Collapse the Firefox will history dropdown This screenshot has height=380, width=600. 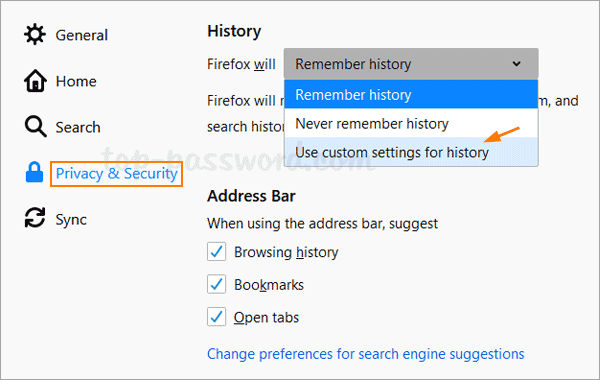[411, 64]
